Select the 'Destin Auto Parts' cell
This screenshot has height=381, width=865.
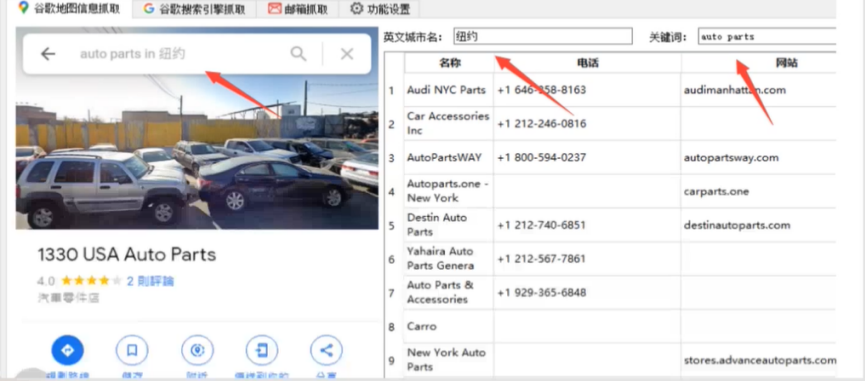[x=449, y=225]
